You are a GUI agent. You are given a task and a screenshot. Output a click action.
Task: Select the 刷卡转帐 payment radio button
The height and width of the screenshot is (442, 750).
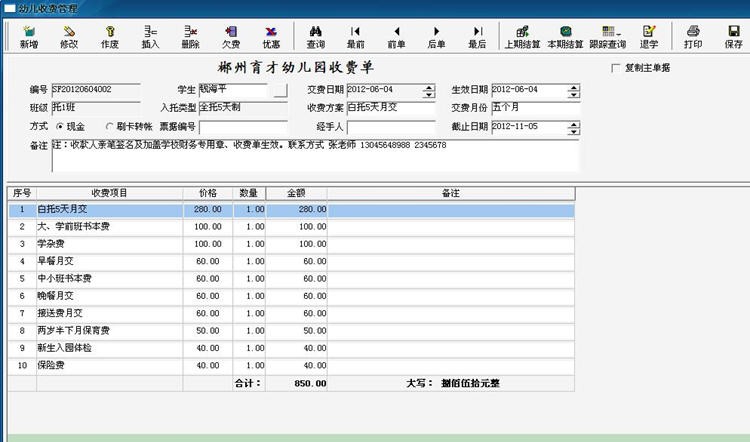(109, 126)
